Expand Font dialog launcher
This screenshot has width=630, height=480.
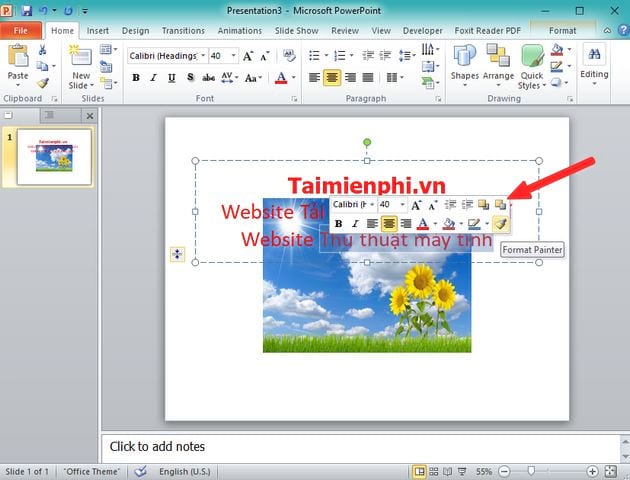coord(294,99)
